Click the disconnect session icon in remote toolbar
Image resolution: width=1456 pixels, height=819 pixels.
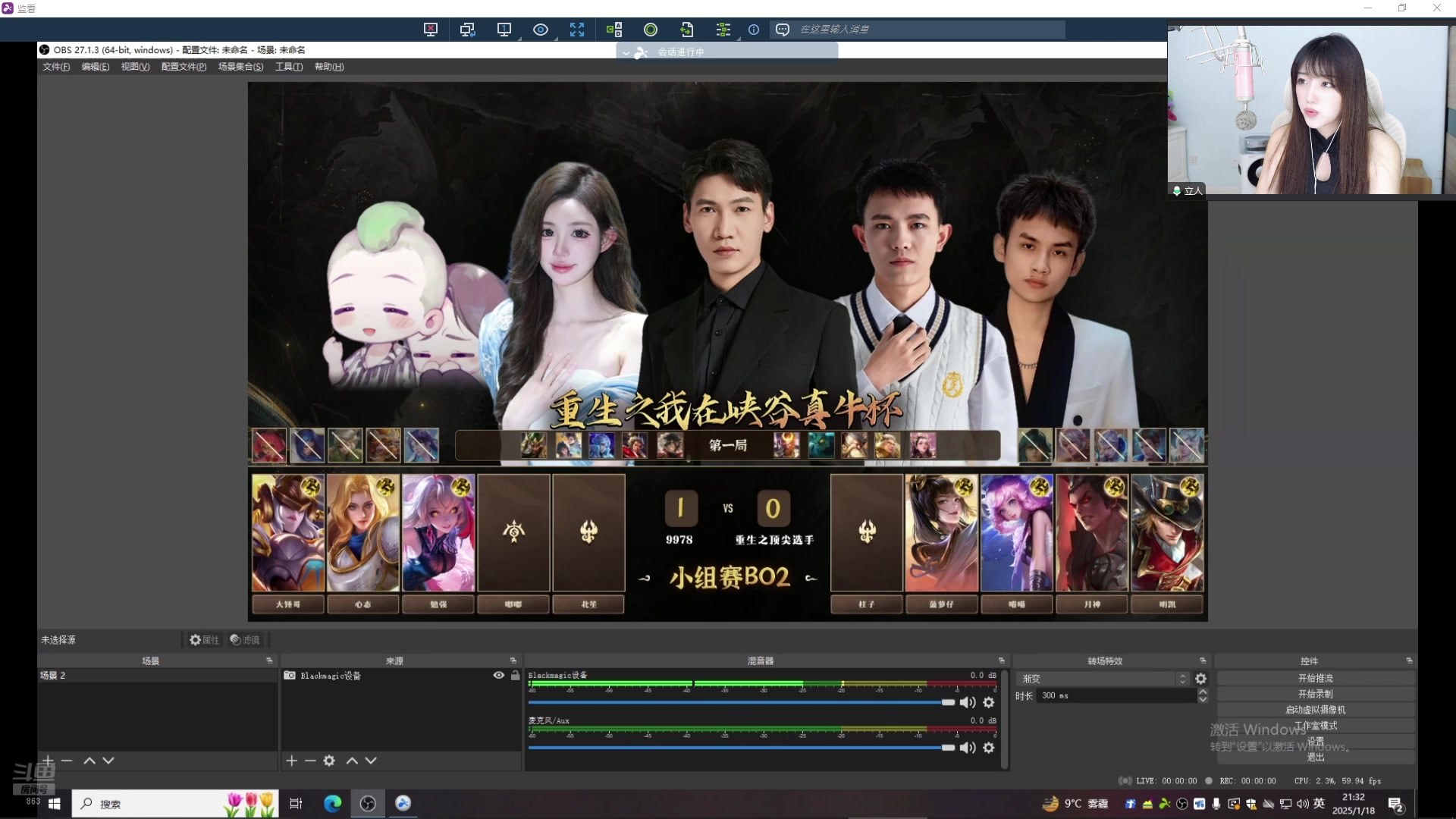click(431, 30)
